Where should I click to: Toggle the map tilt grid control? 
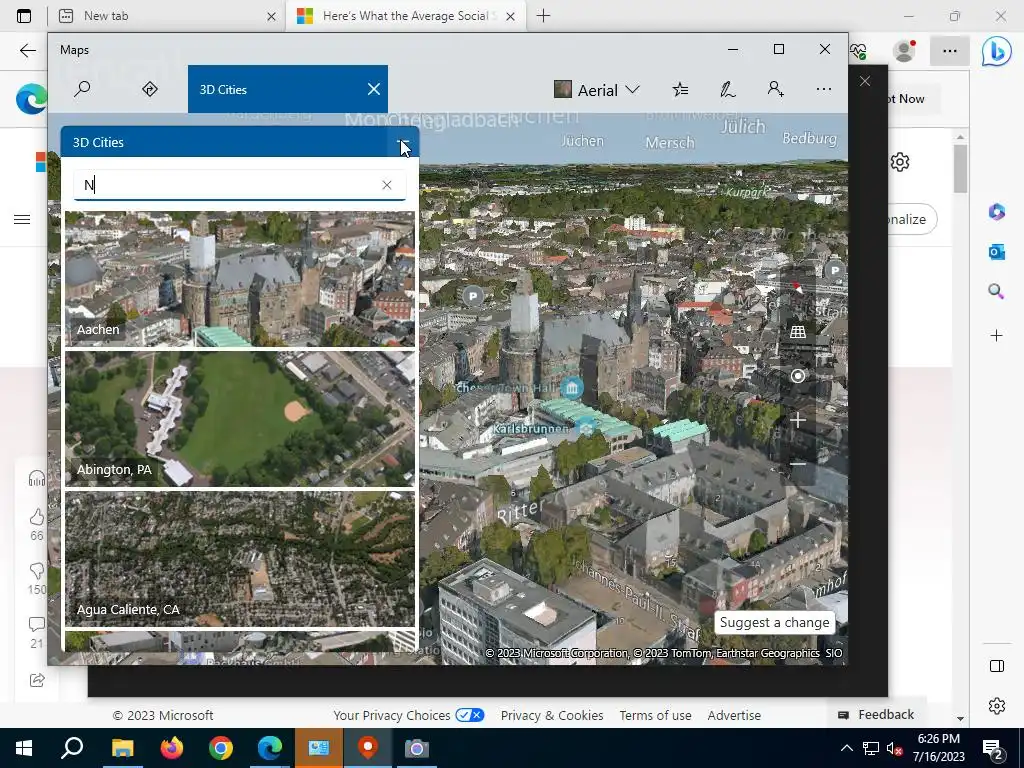pyautogui.click(x=797, y=332)
